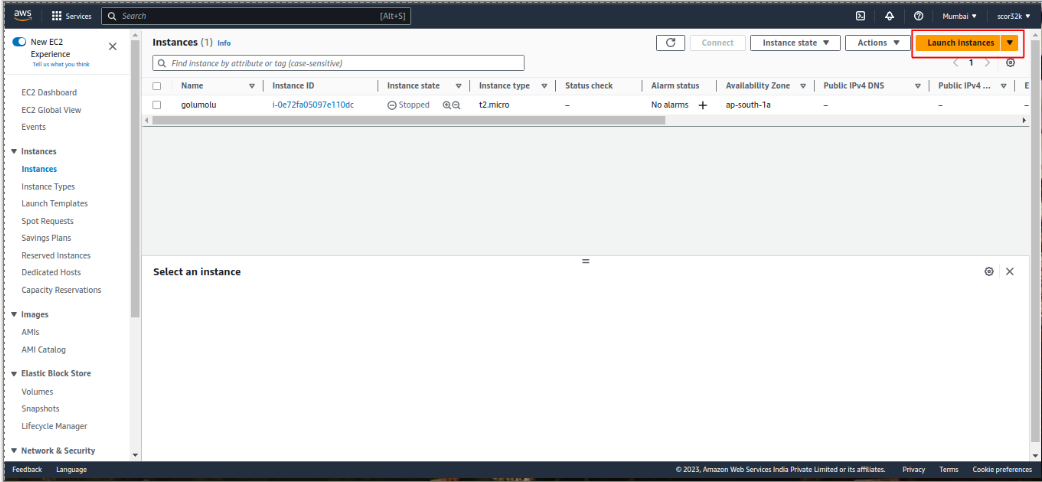The image size is (1042, 482).
Task: Open the Services grid menu
Action: (x=72, y=16)
